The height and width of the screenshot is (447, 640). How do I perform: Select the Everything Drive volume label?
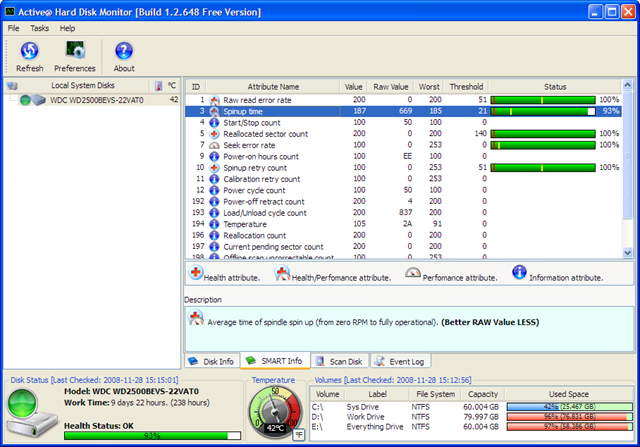[375, 427]
